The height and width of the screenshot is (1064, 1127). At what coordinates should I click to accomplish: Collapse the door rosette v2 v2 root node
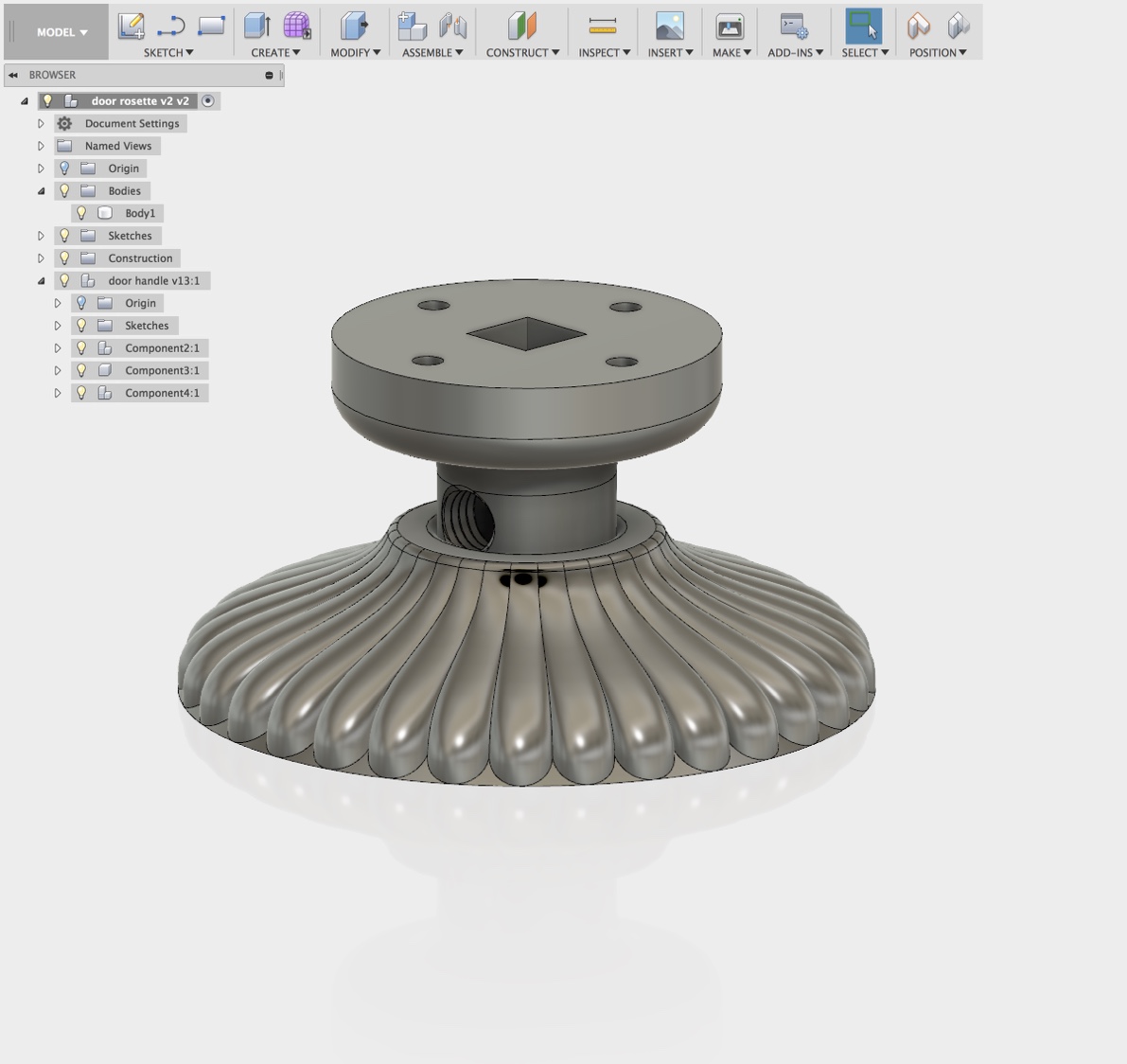click(x=24, y=101)
